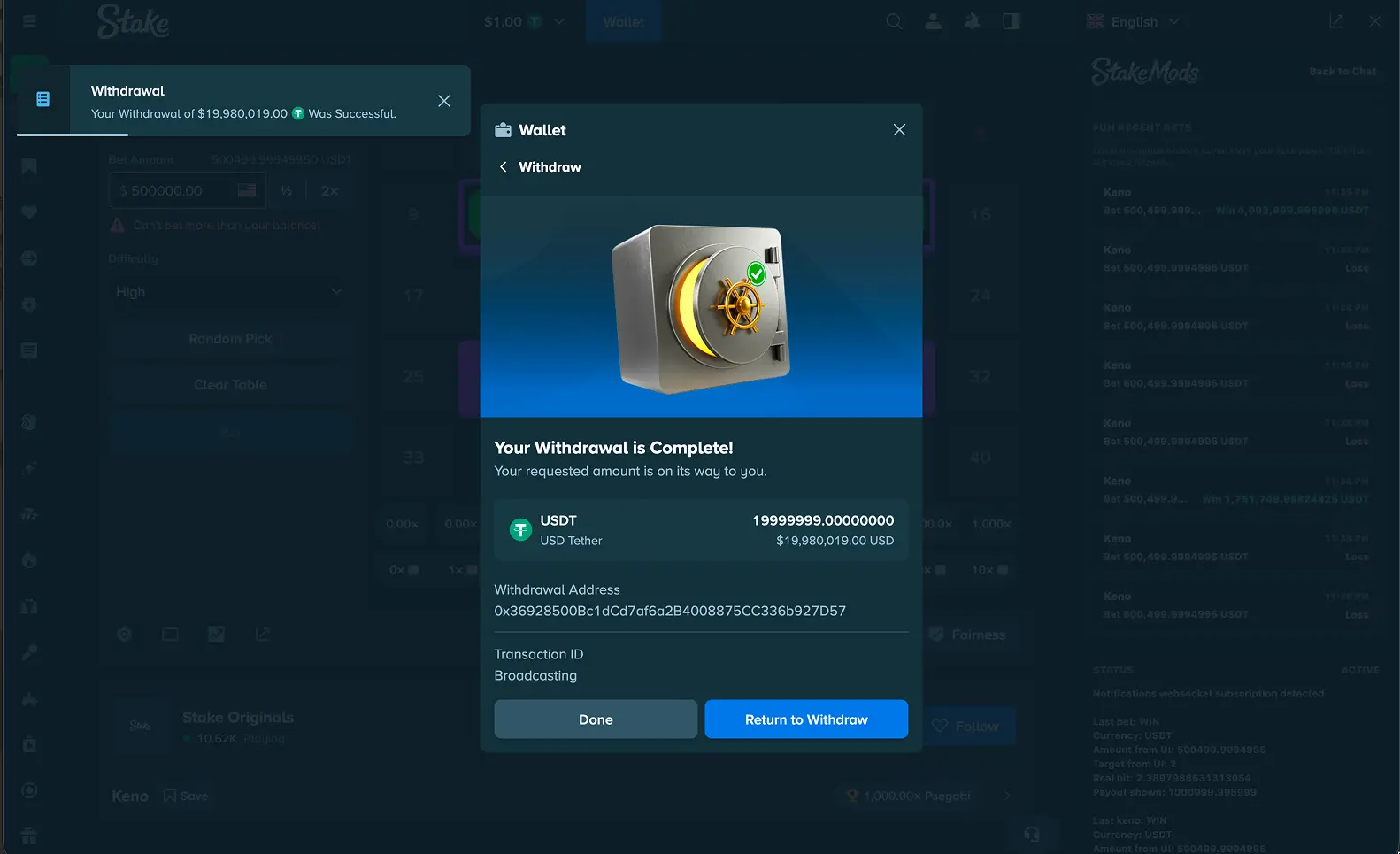Select the withdrawal address 0x36928500Bc1d...
This screenshot has height=854, width=1400.
(x=670, y=611)
